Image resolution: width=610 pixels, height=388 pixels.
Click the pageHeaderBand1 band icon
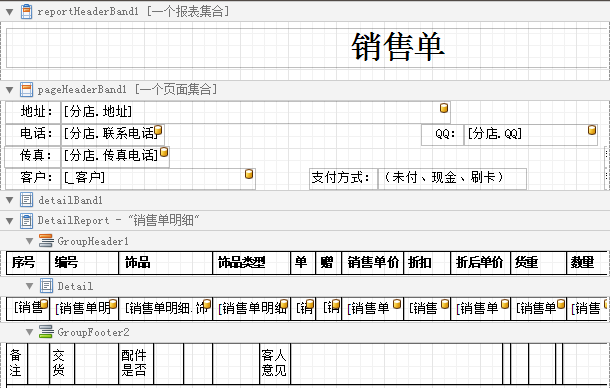coord(26,90)
